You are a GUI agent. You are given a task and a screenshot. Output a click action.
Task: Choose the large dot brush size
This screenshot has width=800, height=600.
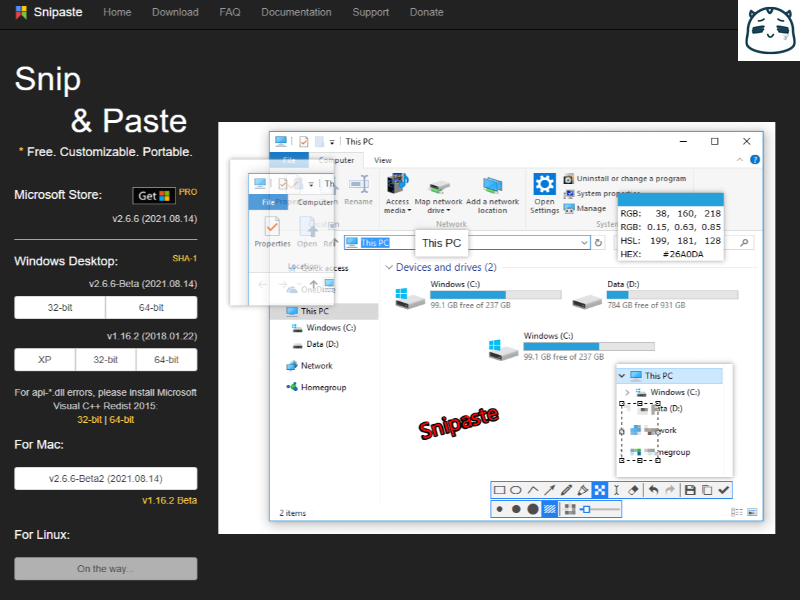click(533, 509)
